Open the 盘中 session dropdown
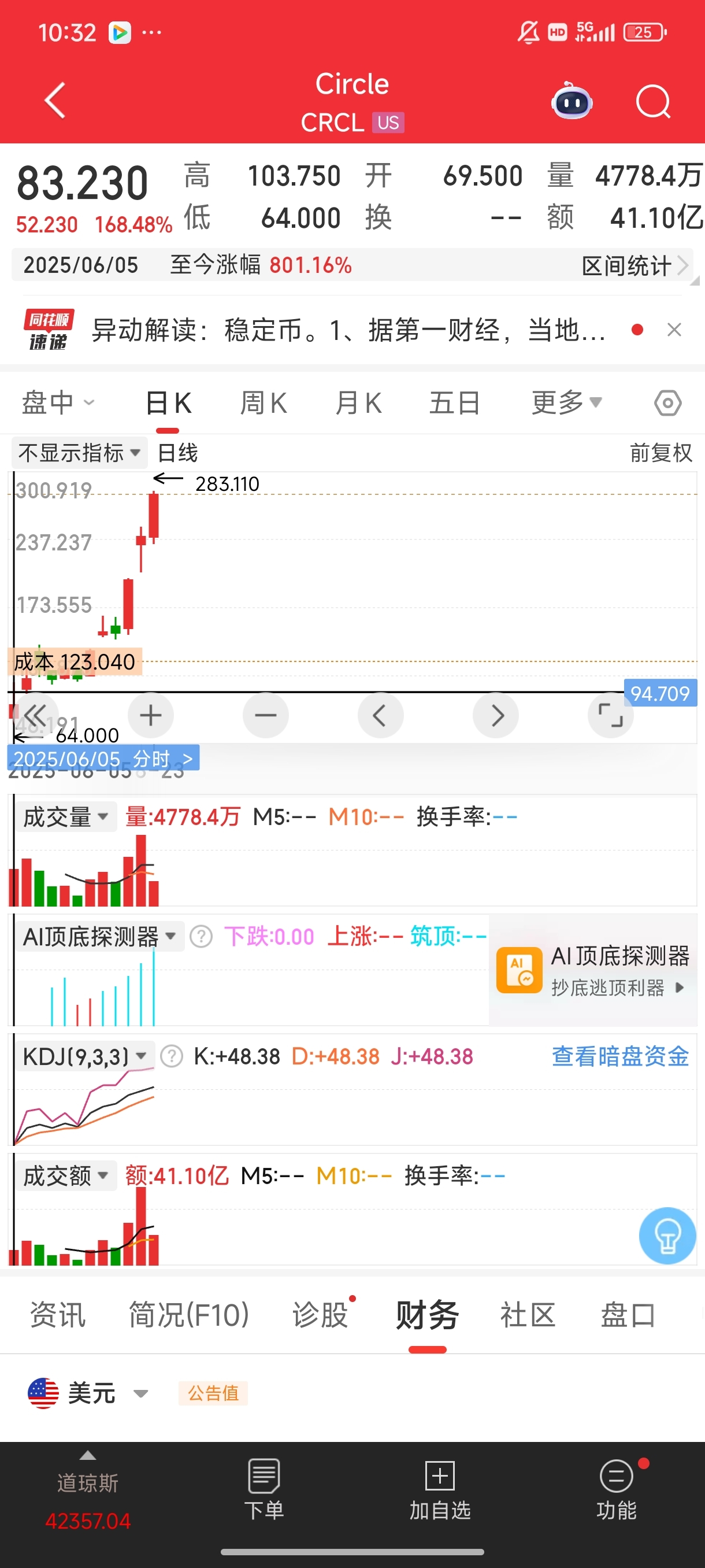705x1568 pixels. click(58, 403)
